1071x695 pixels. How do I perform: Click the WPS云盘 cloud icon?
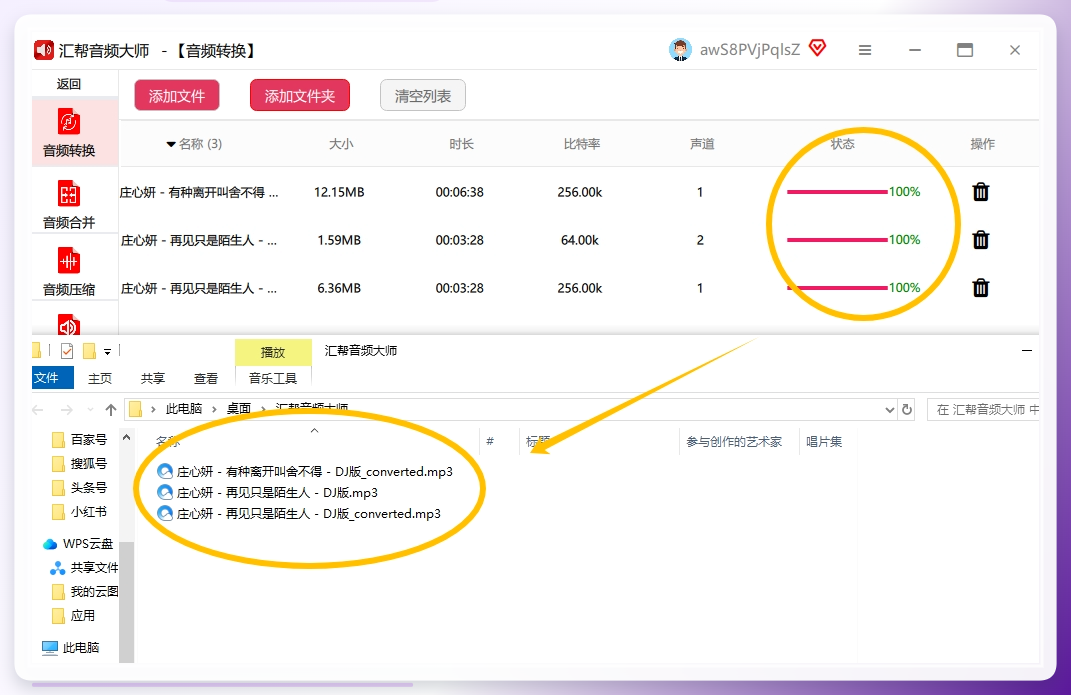(x=50, y=544)
